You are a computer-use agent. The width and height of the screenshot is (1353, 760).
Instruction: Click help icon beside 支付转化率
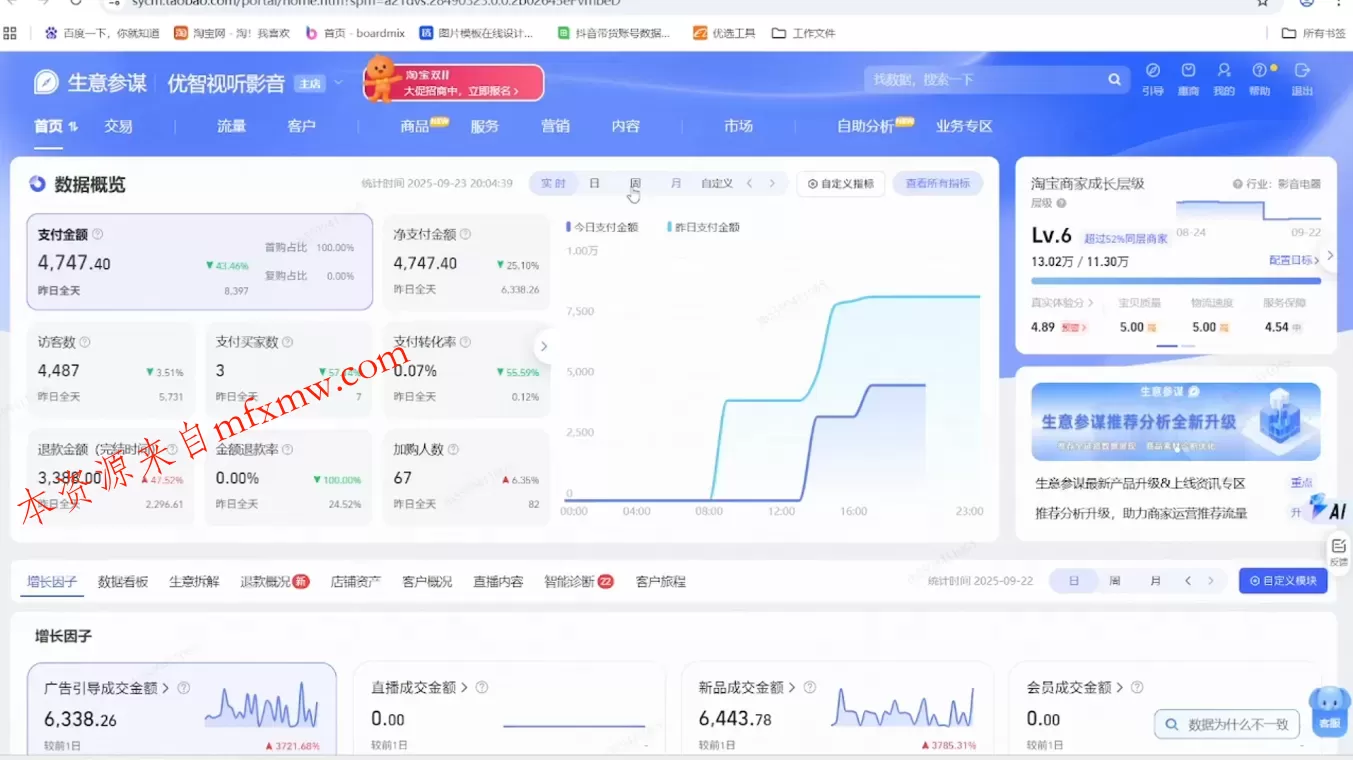(465, 342)
